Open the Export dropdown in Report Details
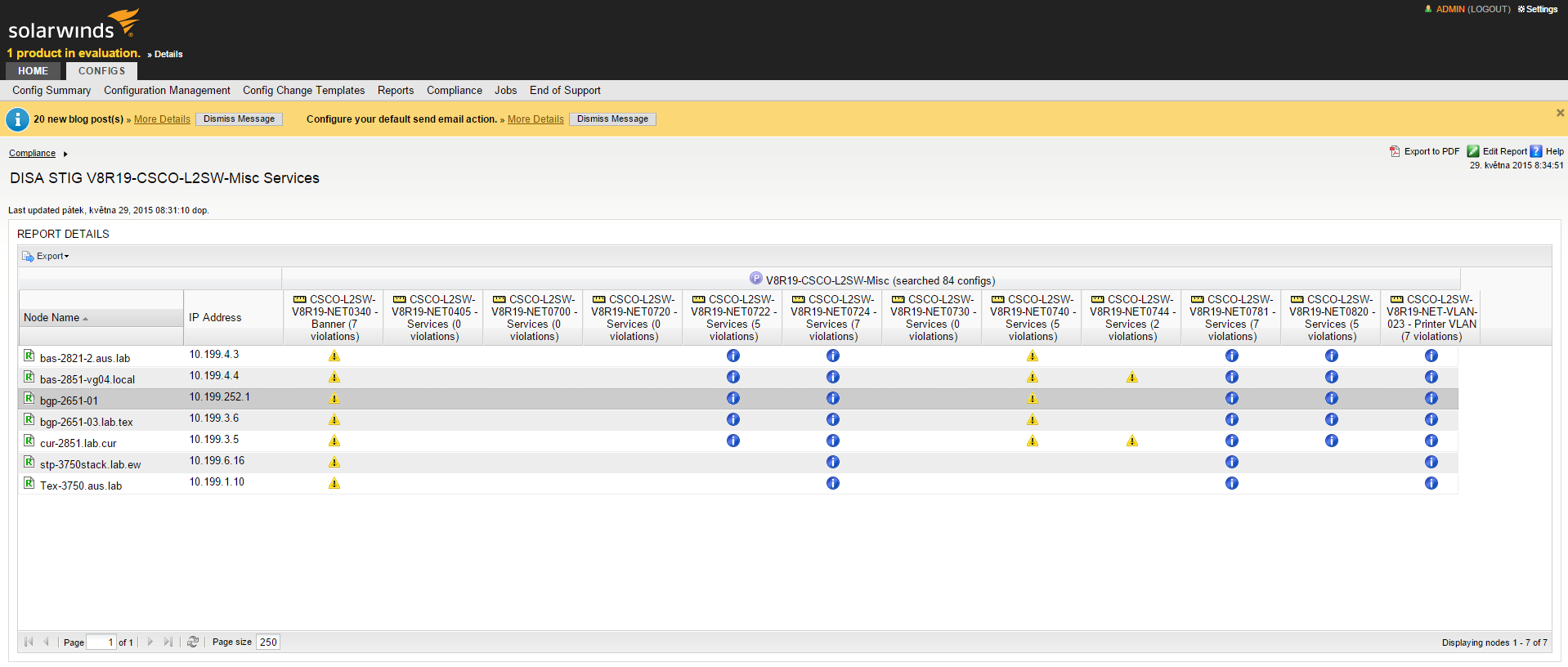Image resolution: width=1568 pixels, height=667 pixels. point(46,256)
